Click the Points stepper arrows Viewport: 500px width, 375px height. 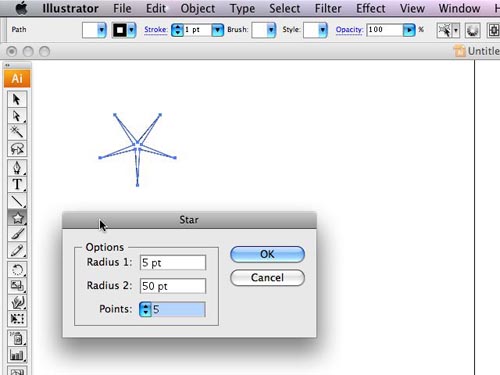click(x=145, y=309)
